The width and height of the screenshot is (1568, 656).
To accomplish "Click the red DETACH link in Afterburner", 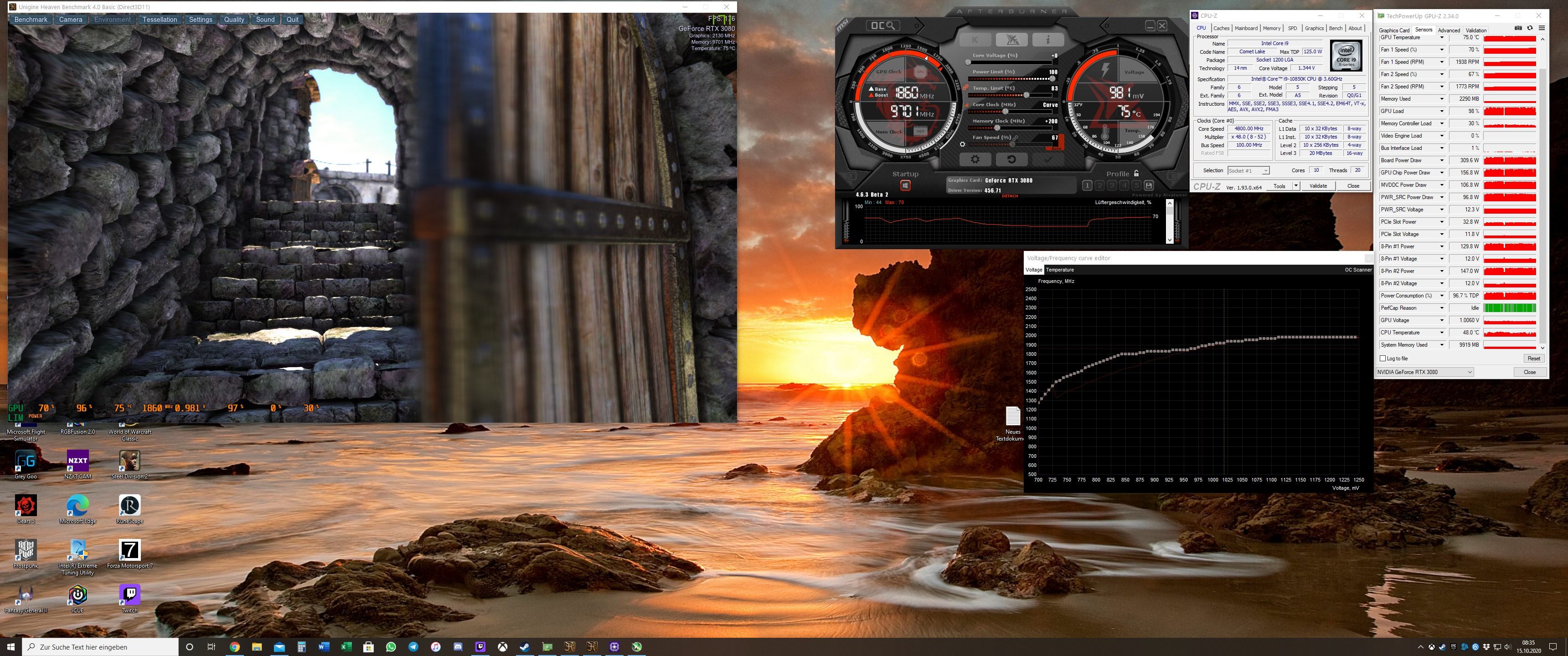I will pos(1010,196).
